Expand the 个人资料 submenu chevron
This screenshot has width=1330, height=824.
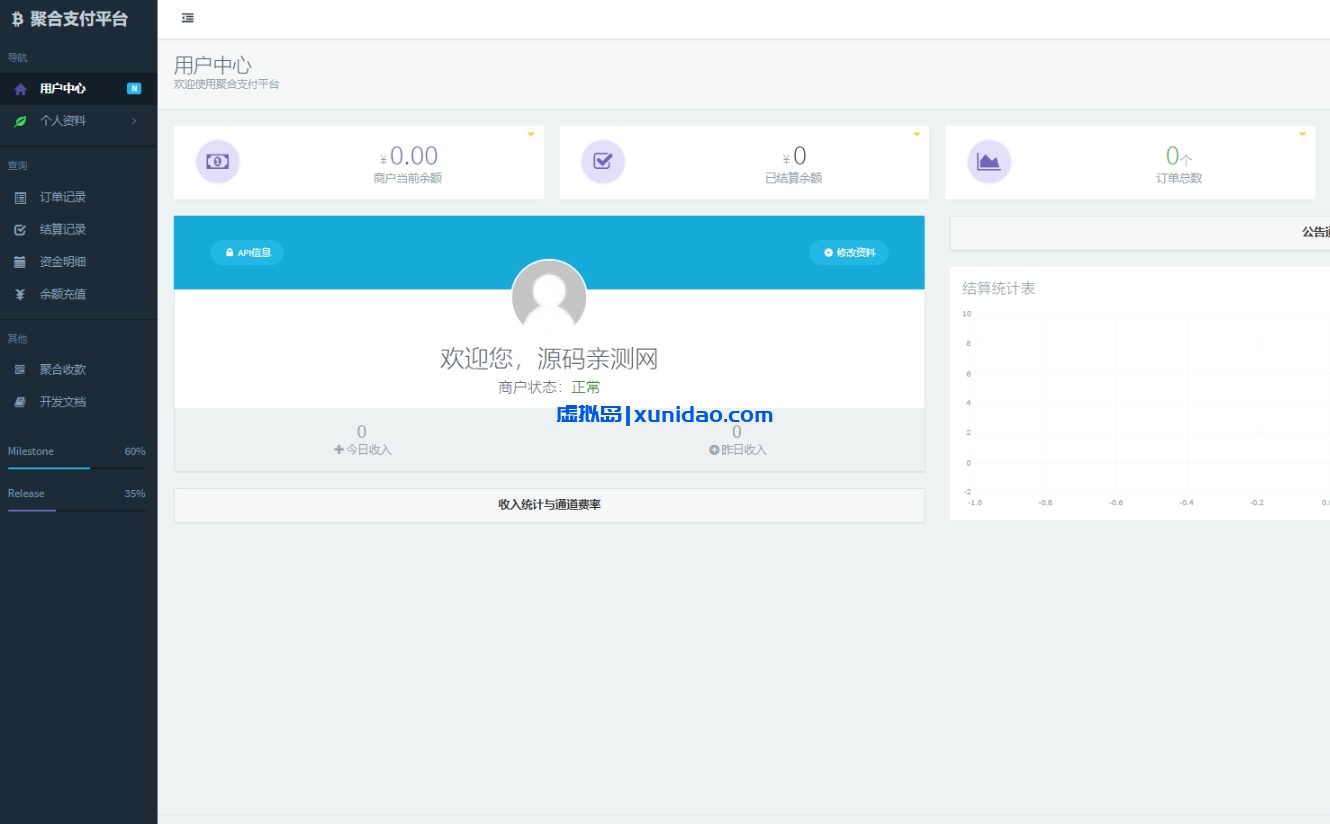[133, 121]
